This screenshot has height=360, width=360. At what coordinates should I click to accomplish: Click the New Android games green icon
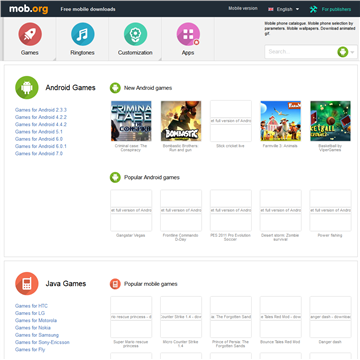click(x=115, y=88)
